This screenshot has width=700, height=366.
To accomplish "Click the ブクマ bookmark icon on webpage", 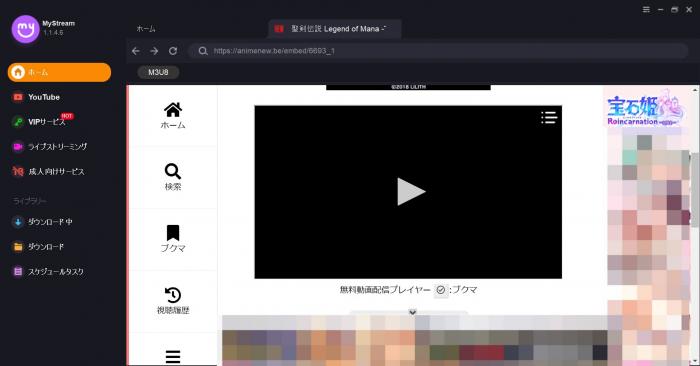I will (x=173, y=239).
